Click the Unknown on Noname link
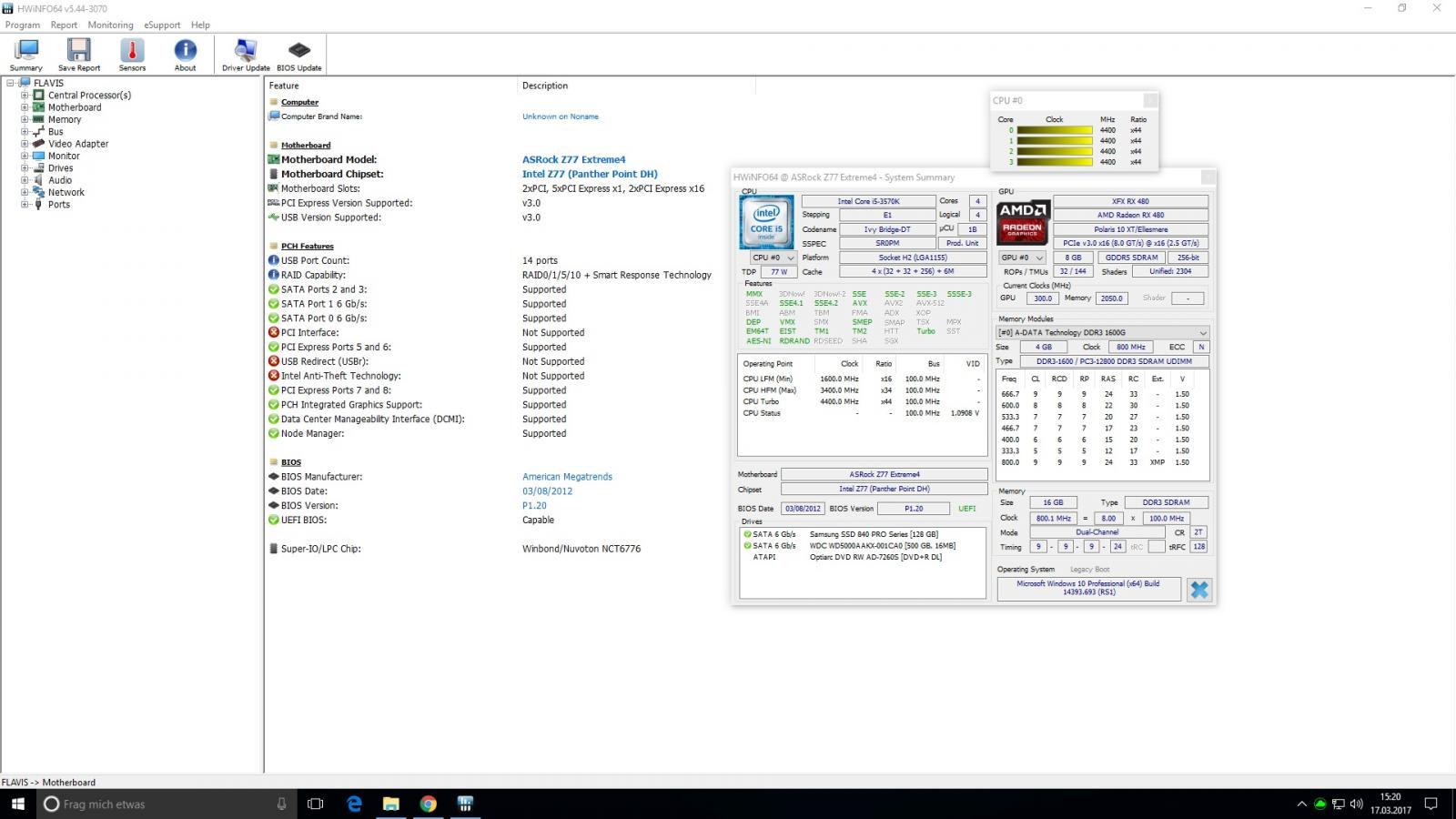The image size is (1456, 819). (x=561, y=116)
